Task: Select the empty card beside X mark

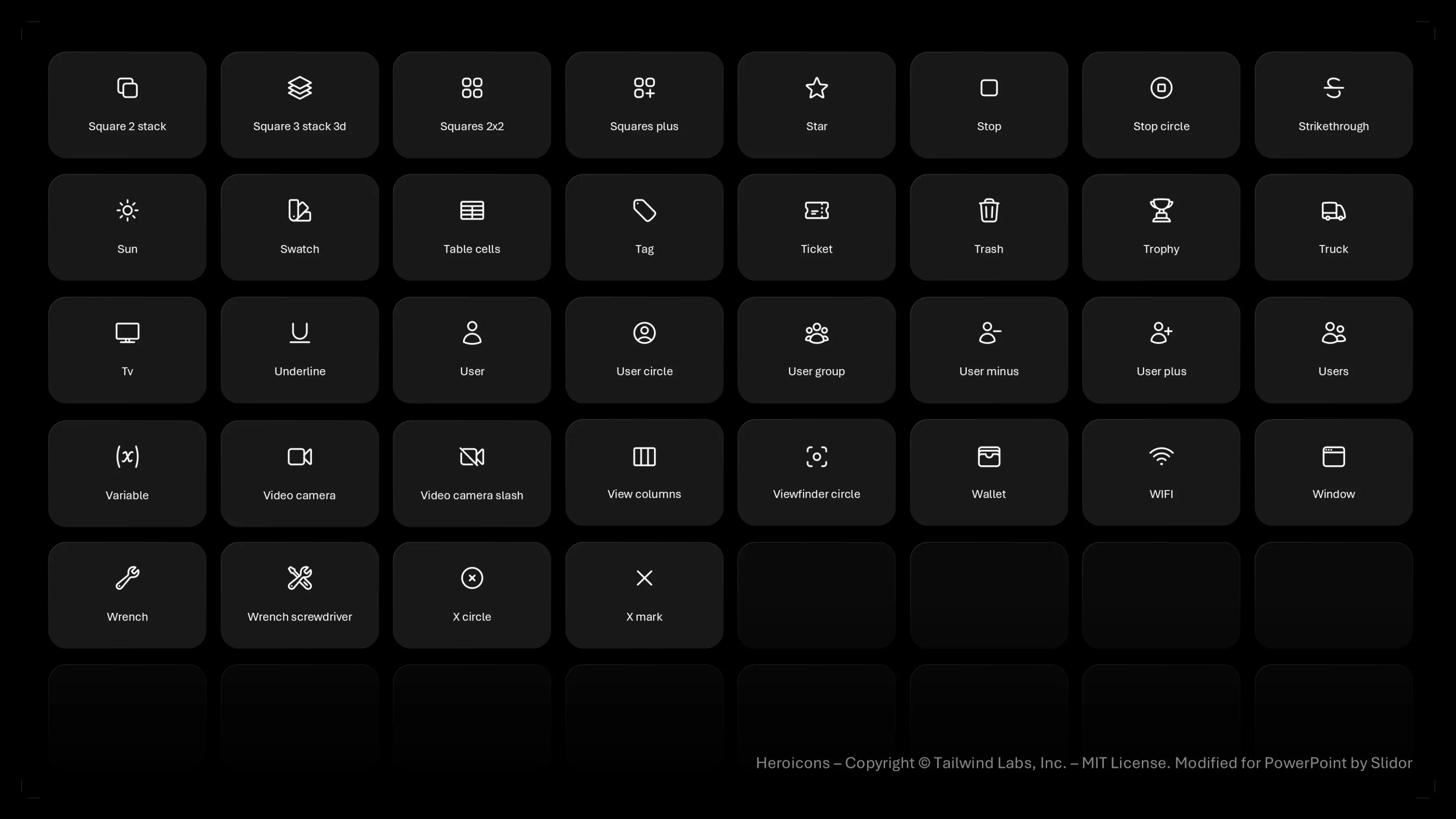Action: pyautogui.click(x=816, y=595)
